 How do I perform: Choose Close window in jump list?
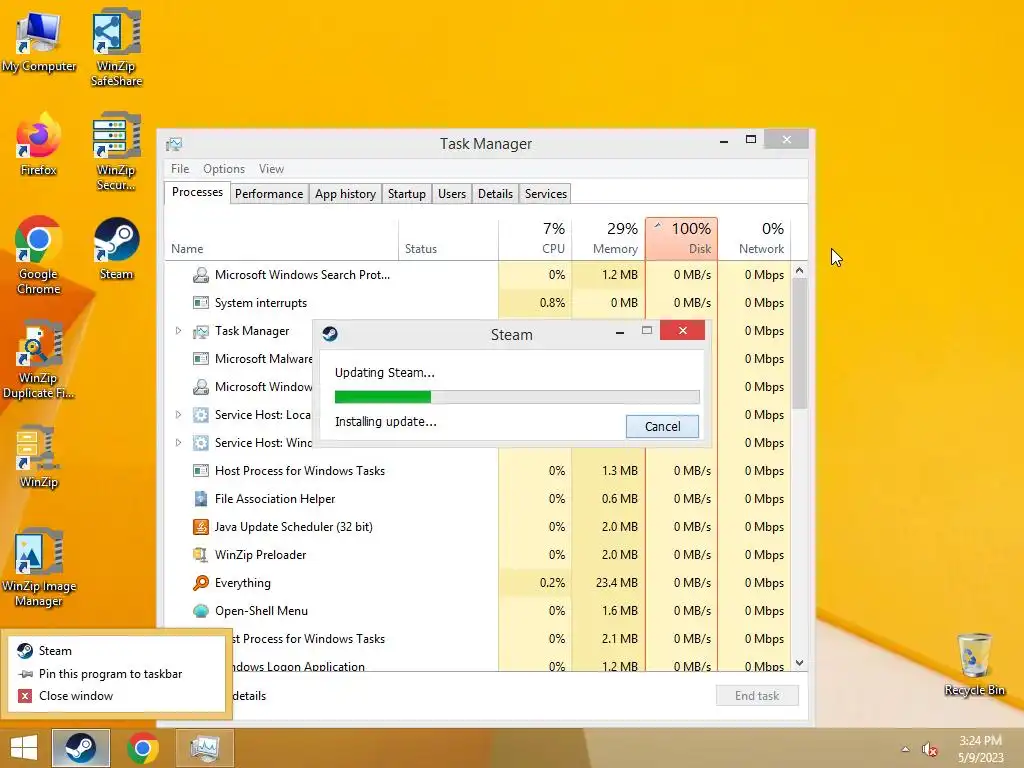(116, 696)
